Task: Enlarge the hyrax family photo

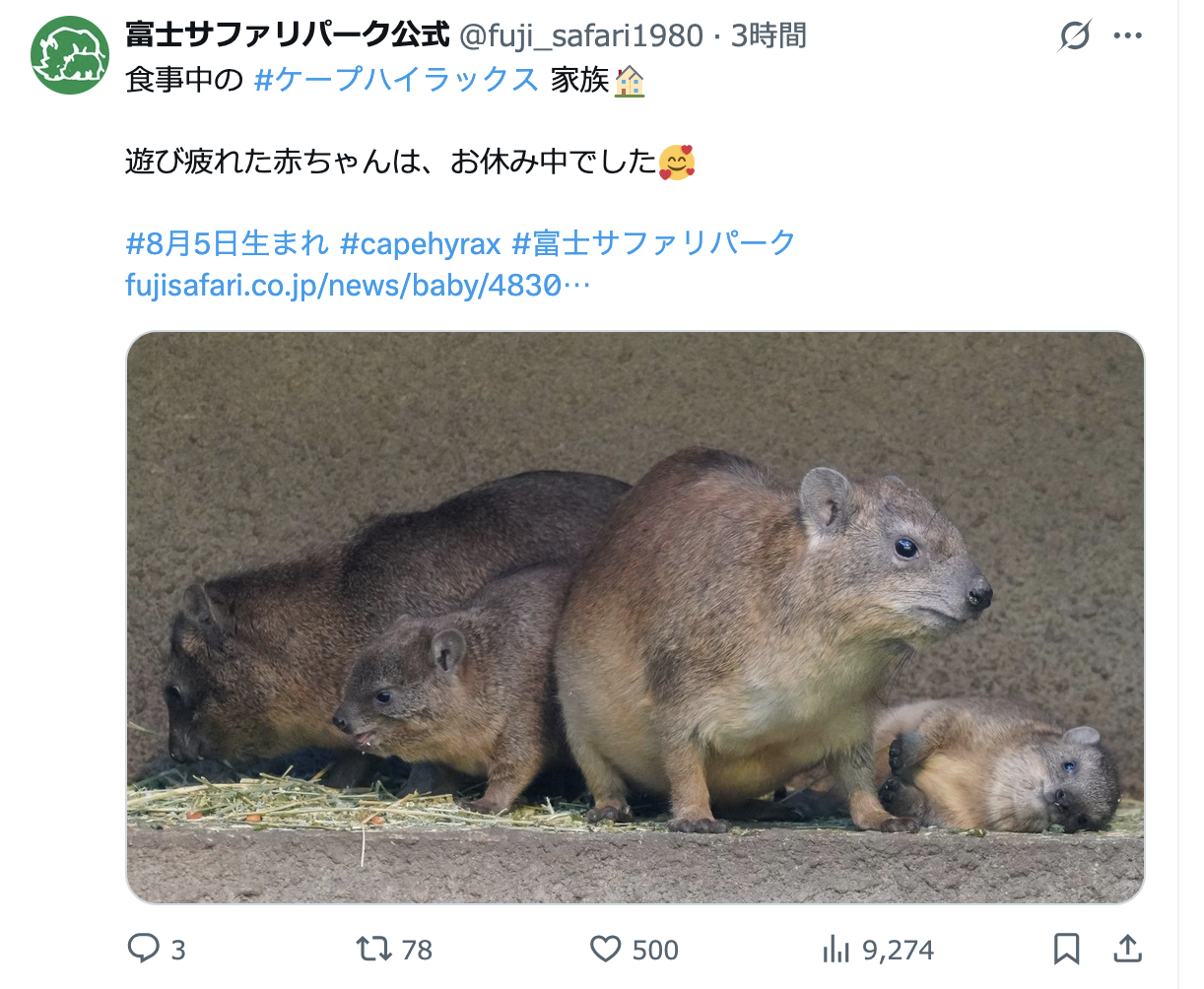Action: click(x=635, y=618)
